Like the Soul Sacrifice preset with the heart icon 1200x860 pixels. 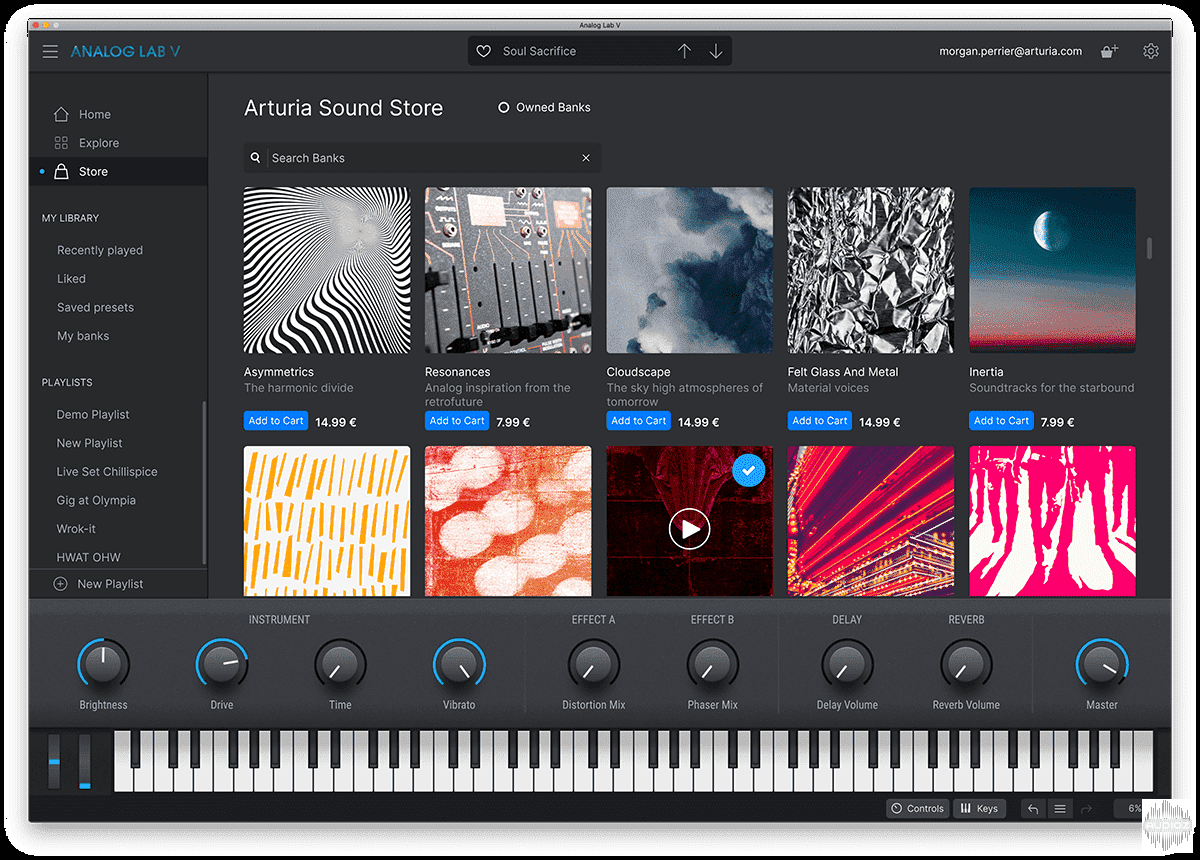click(484, 52)
